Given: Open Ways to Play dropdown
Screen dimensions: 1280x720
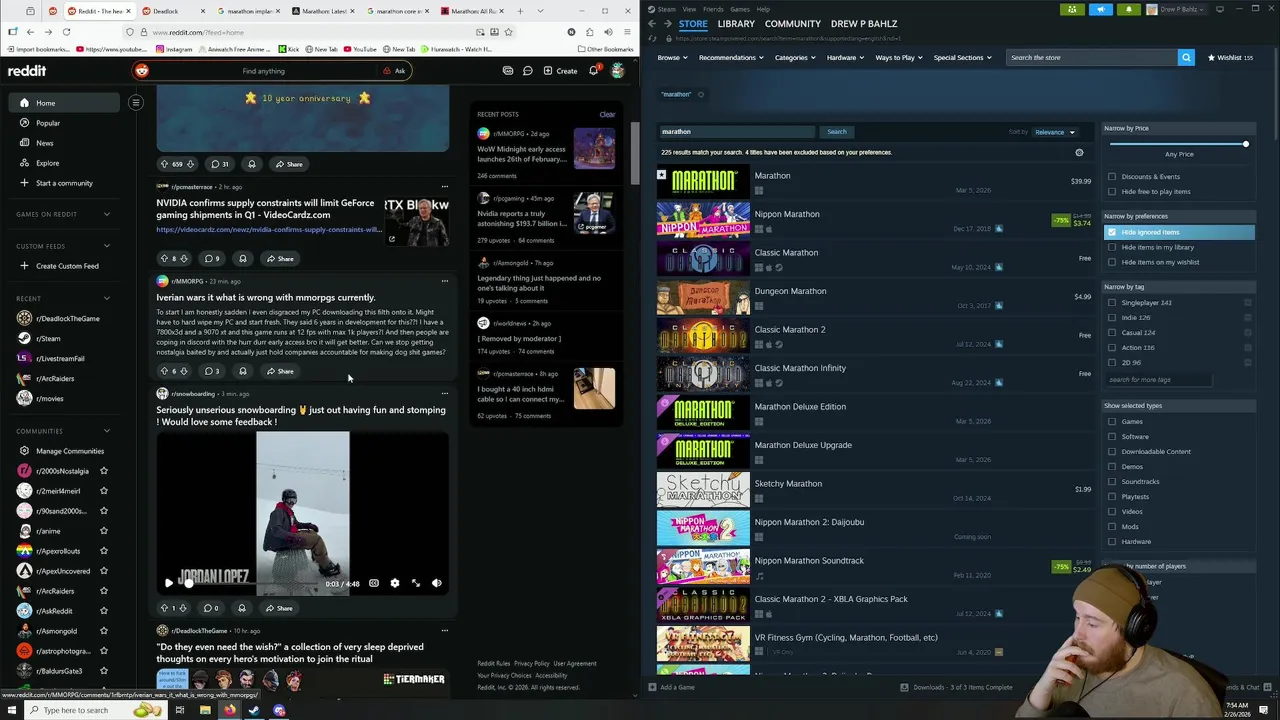Looking at the screenshot, I should (x=899, y=57).
